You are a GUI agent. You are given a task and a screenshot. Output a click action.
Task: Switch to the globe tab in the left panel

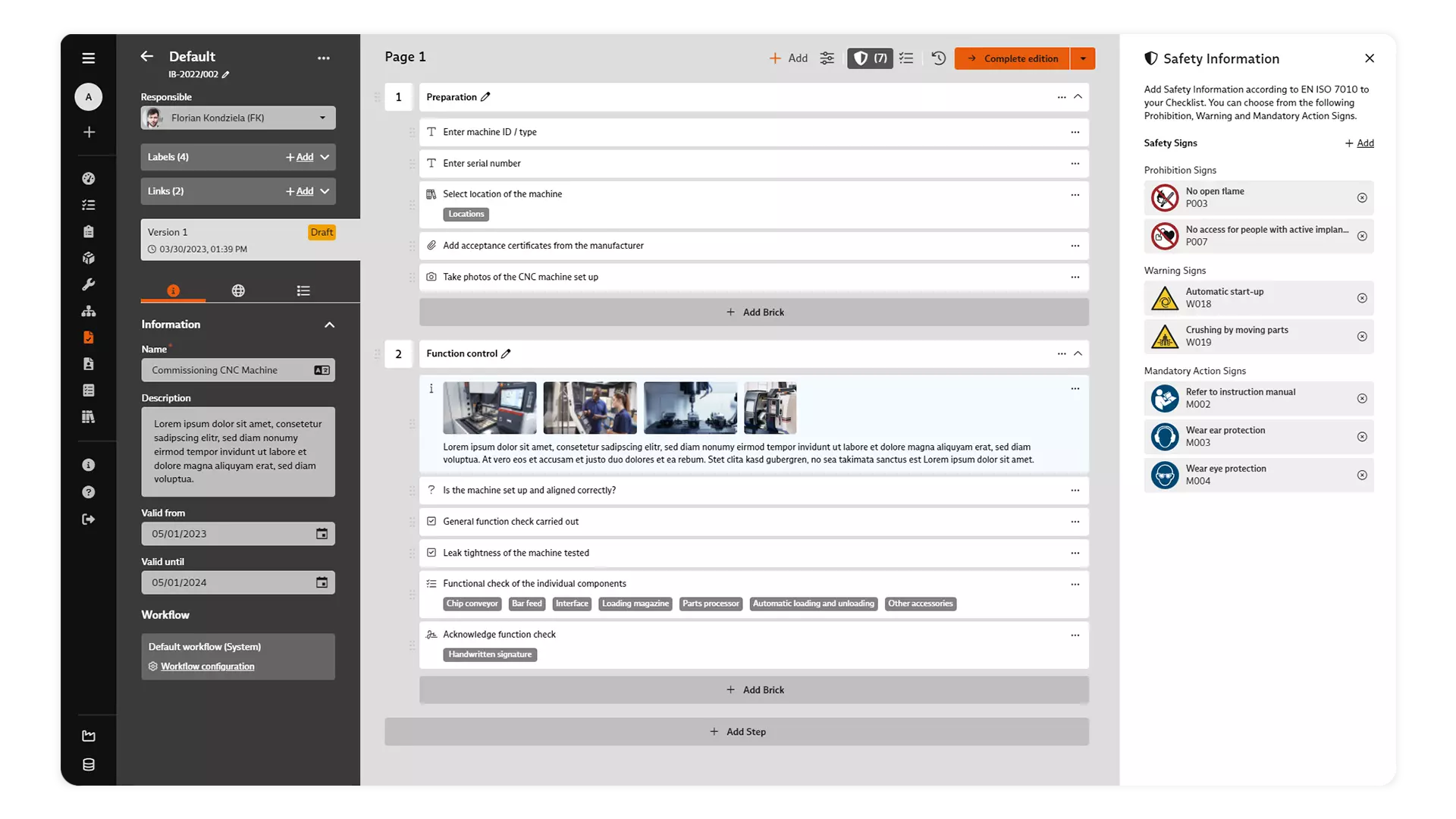239,290
